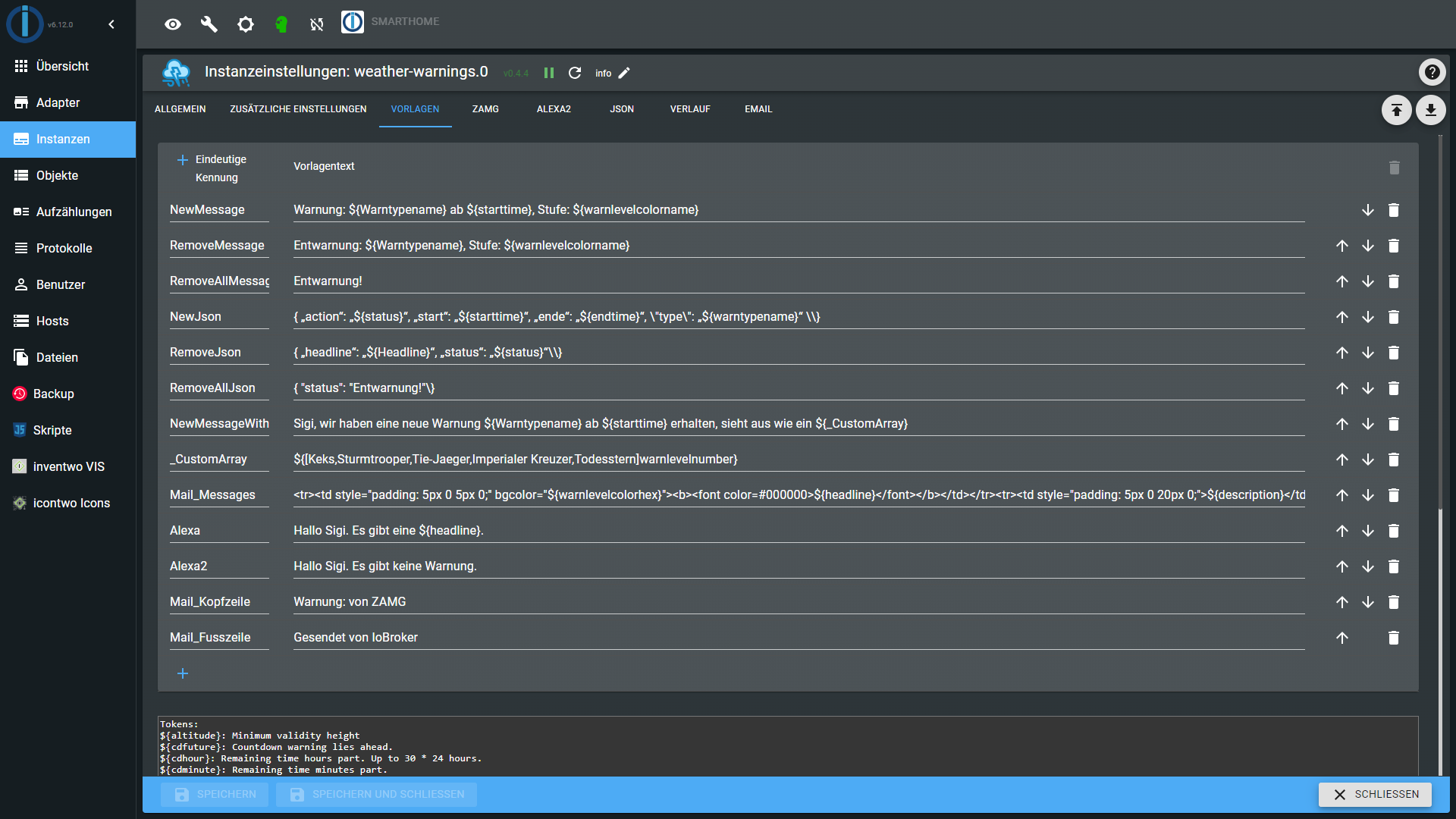Open Objekte in the sidebar

[x=68, y=175]
